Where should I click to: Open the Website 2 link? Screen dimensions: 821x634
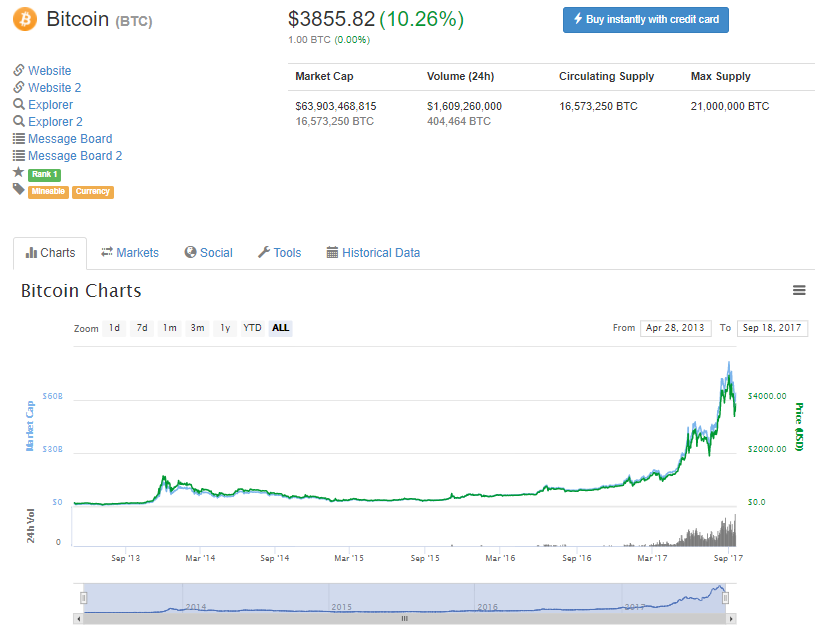pos(54,87)
